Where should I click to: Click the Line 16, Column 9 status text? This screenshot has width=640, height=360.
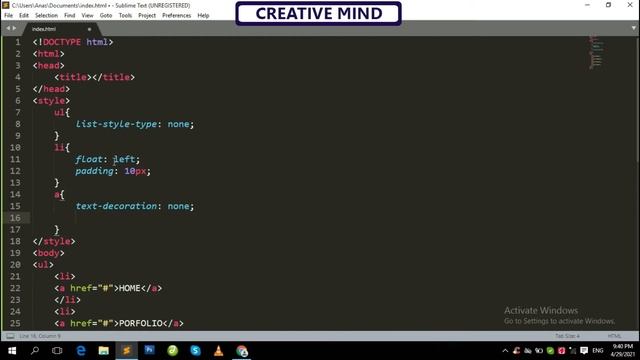pos(40,336)
